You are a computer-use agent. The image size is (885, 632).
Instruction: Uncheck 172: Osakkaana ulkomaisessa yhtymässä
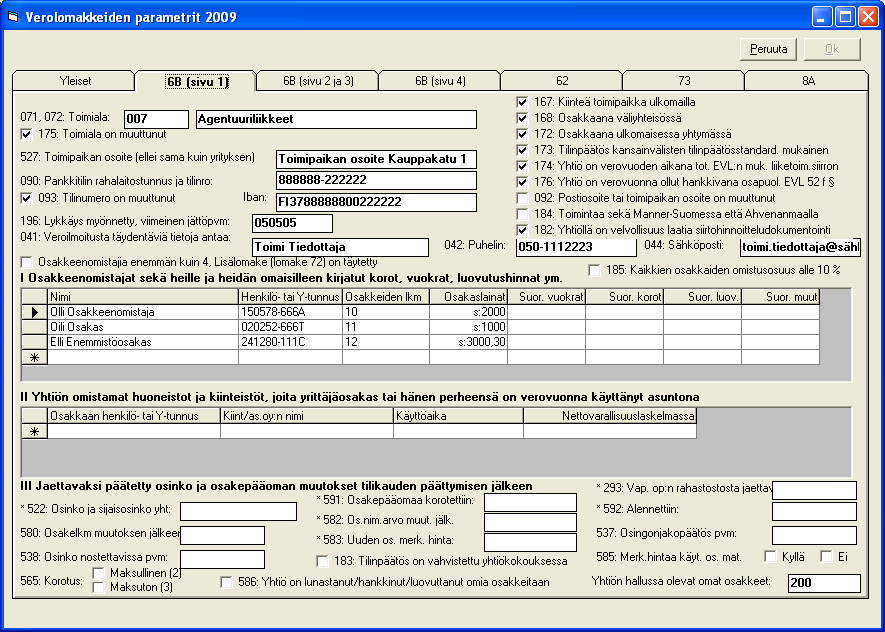[522, 134]
